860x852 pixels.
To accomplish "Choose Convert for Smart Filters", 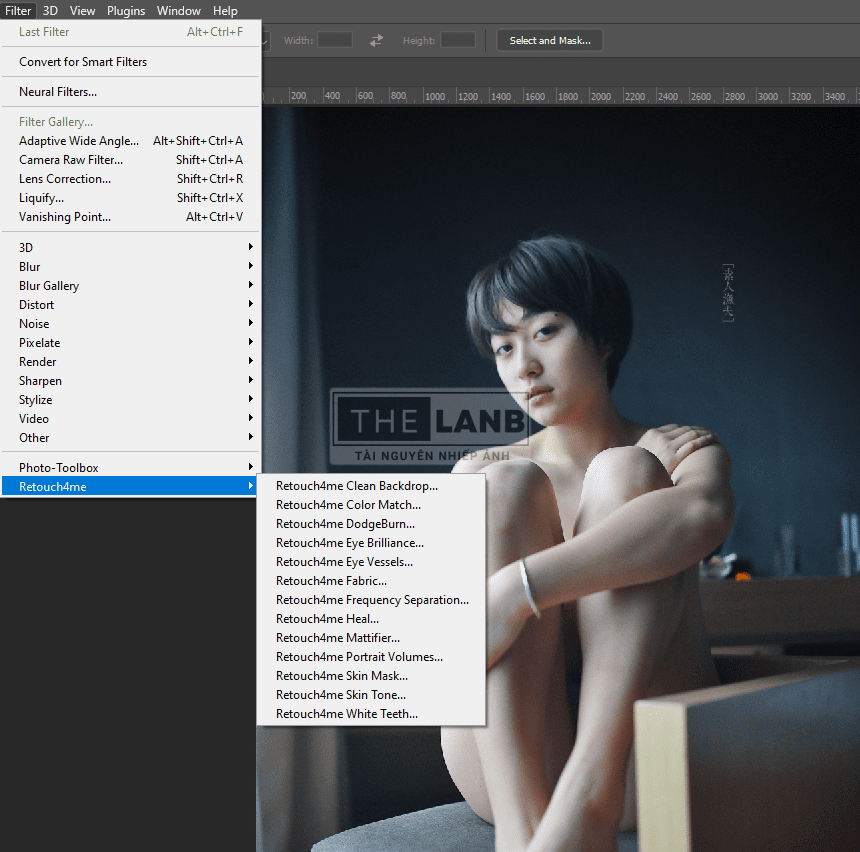I will point(131,62).
